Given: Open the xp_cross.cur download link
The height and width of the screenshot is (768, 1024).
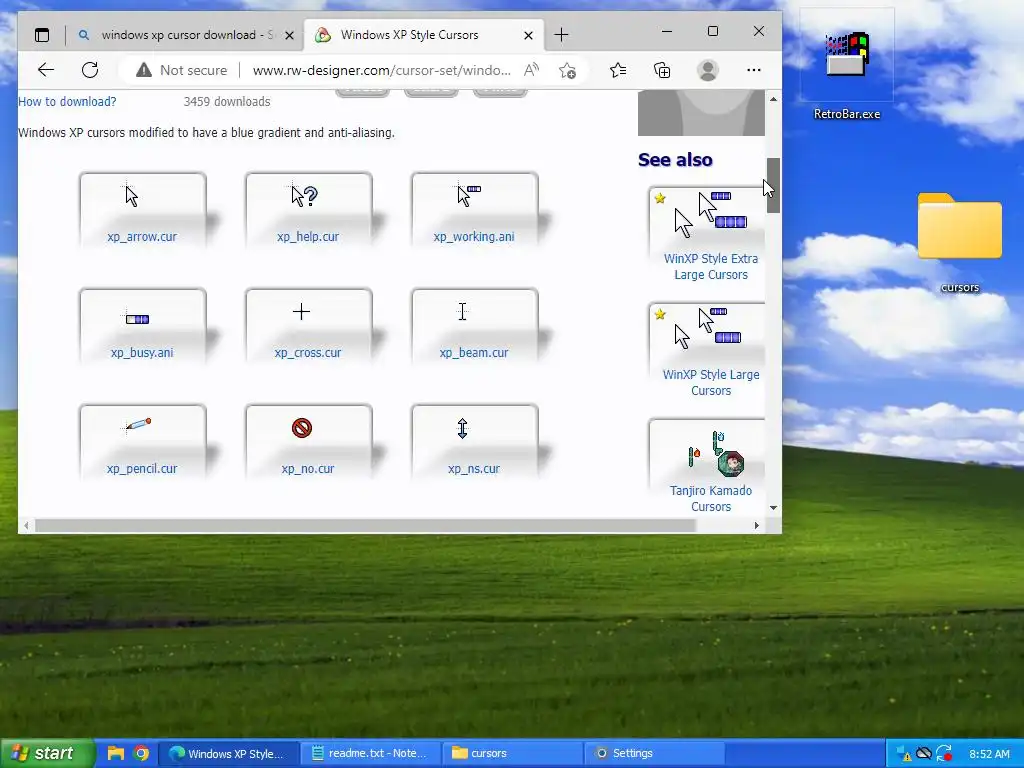Looking at the screenshot, I should pos(308,353).
